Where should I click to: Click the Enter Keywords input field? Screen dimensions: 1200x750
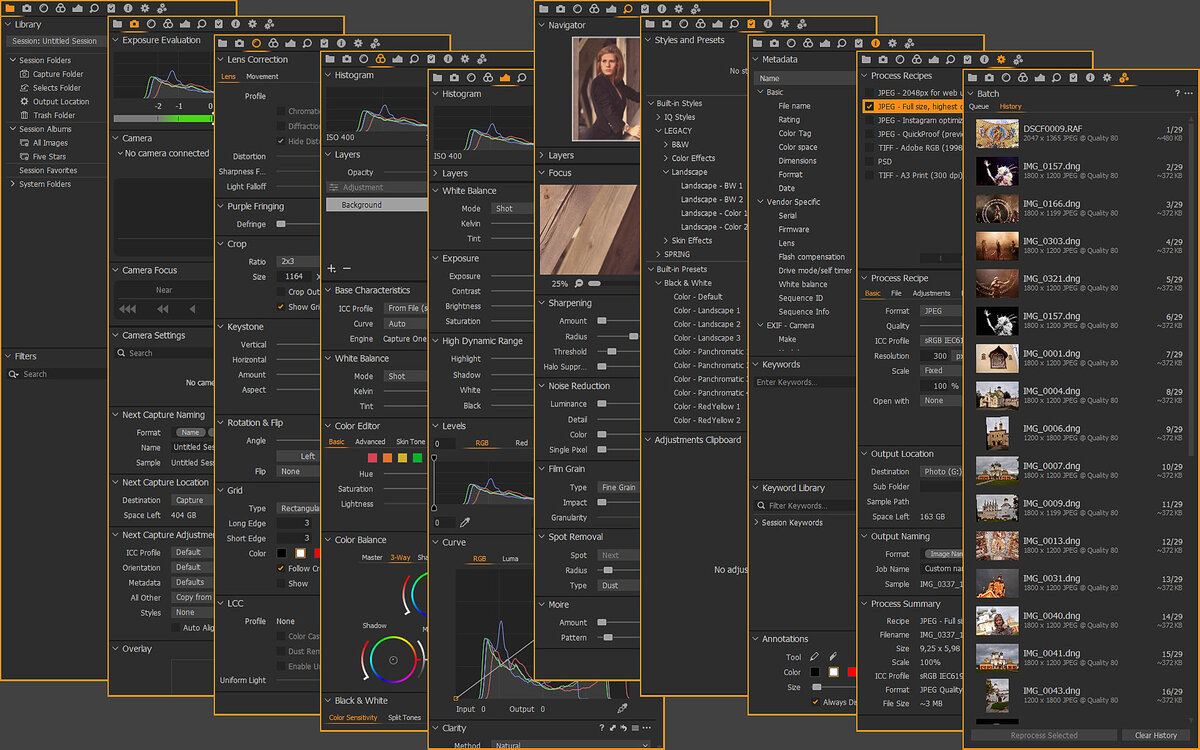(x=803, y=382)
